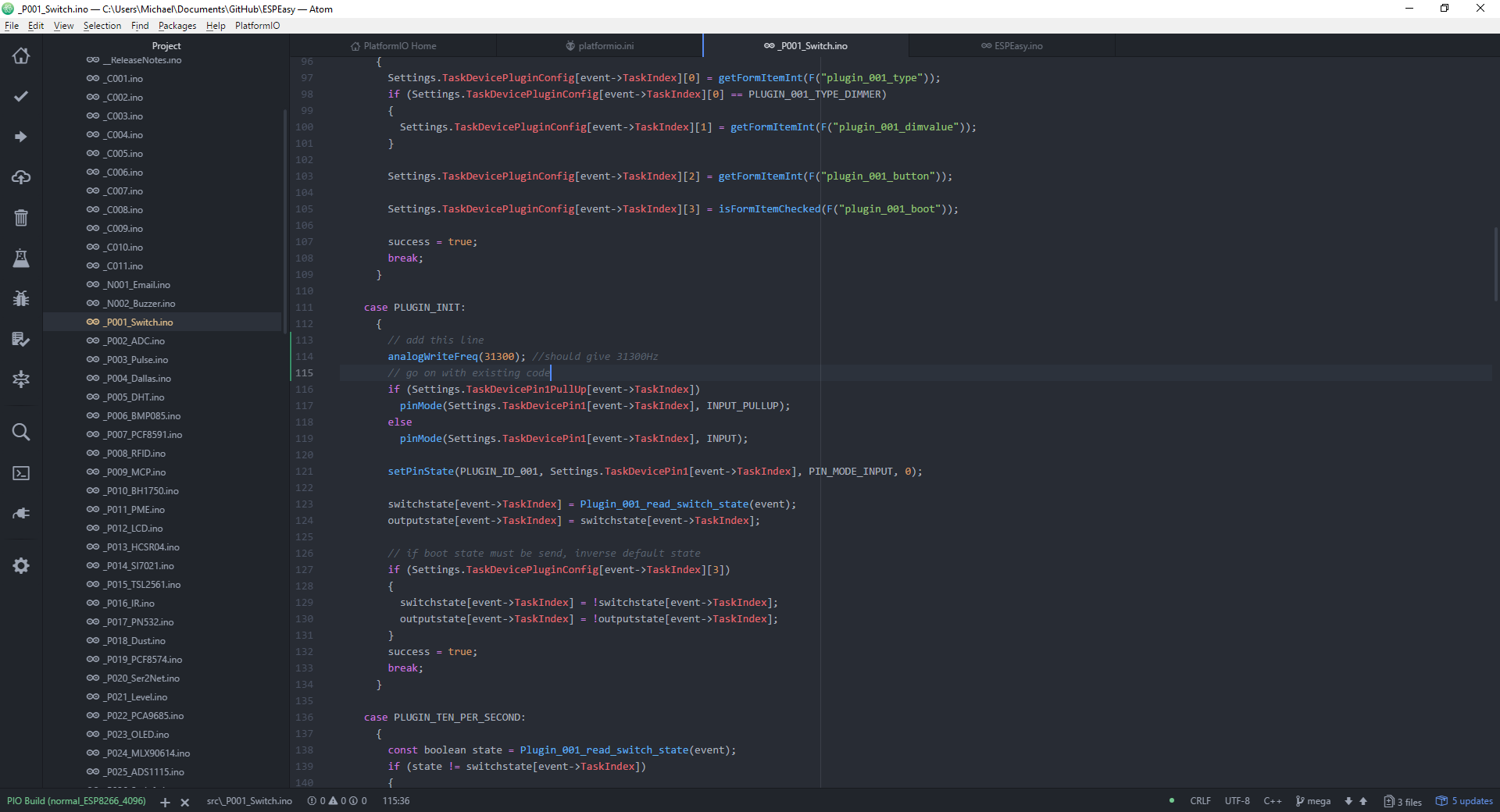
Task: Open the Edit menu
Action: pyautogui.click(x=36, y=26)
